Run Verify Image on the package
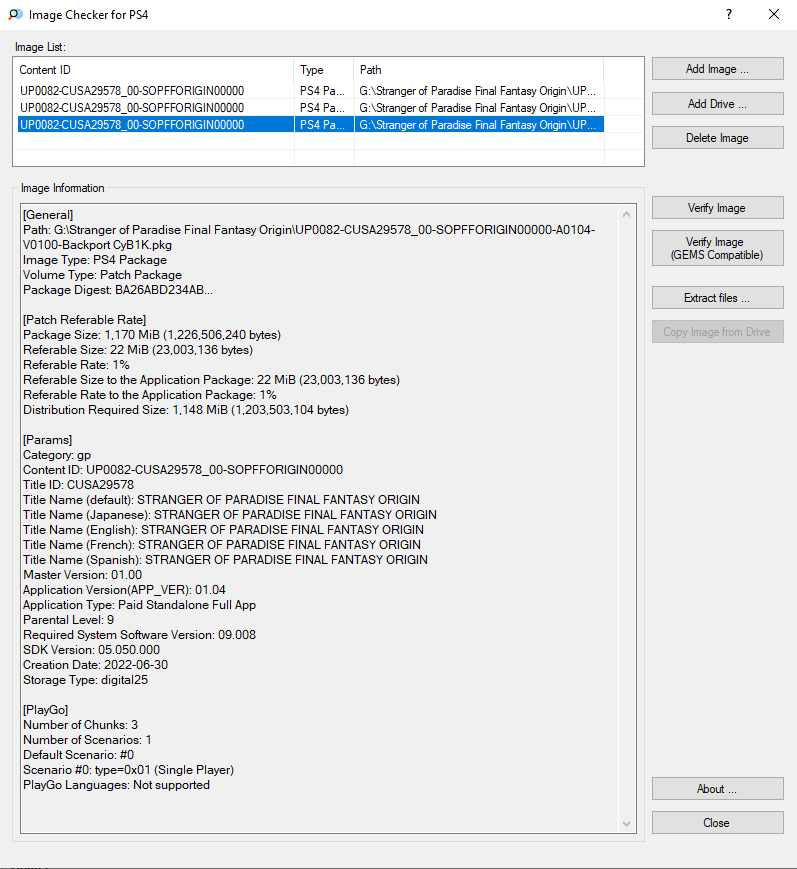Screen dimensions: 797x869 click(x=717, y=208)
